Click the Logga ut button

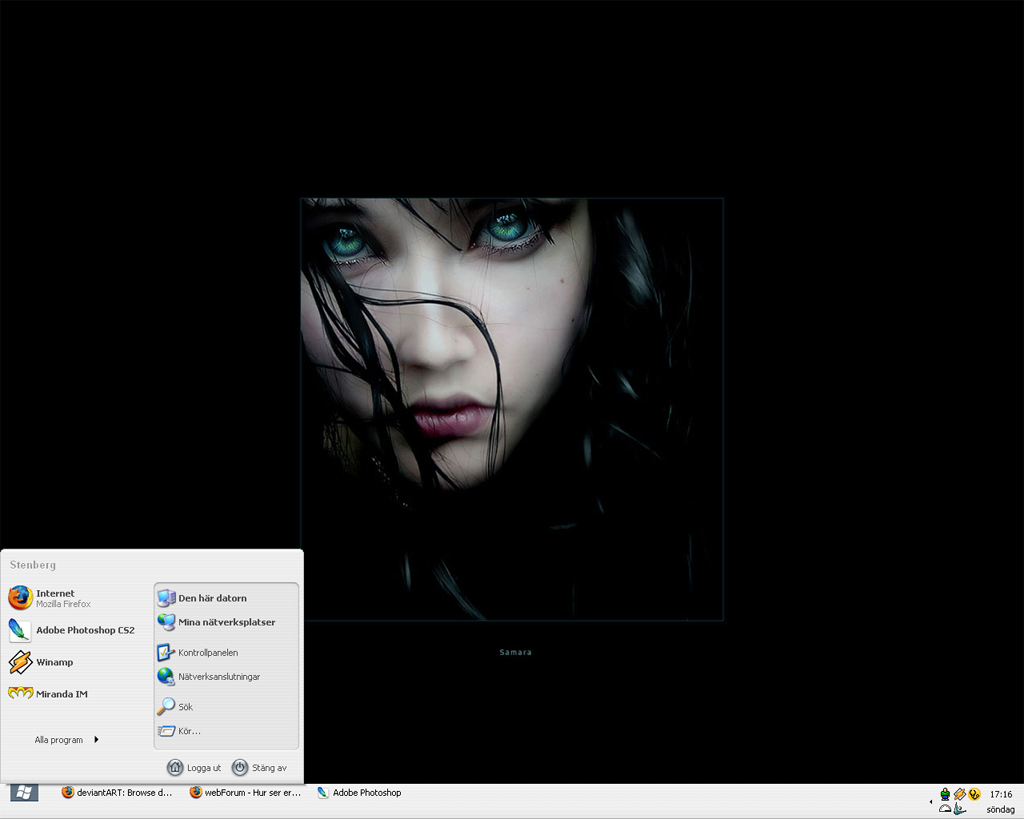pyautogui.click(x=194, y=767)
